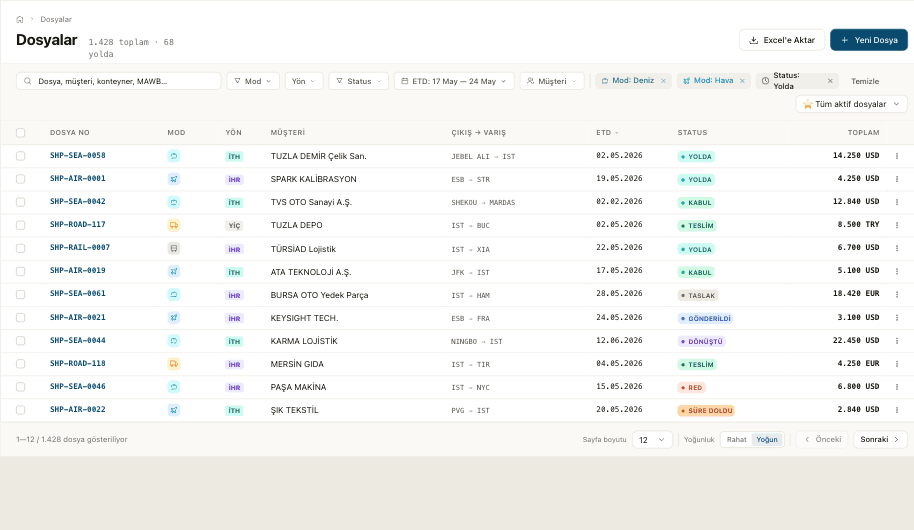
Task: Click the home icon in breadcrumb
Action: pyautogui.click(x=20, y=19)
